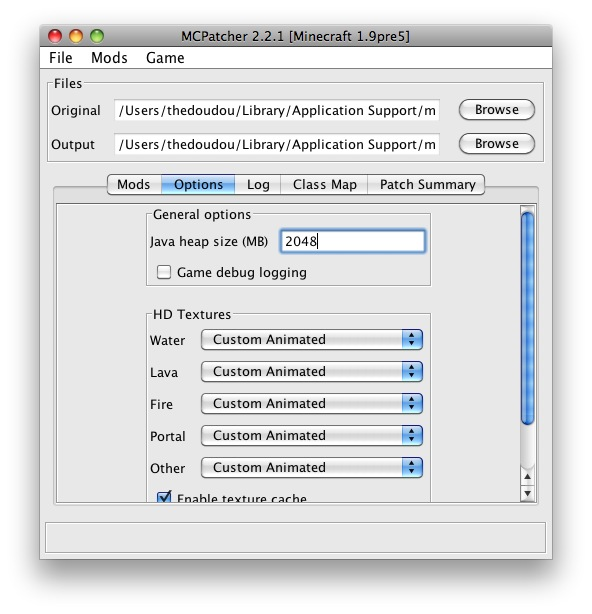This screenshot has height=614, width=592.
Task: Toggle the Enable texture cache checkbox
Action: pyautogui.click(x=164, y=497)
